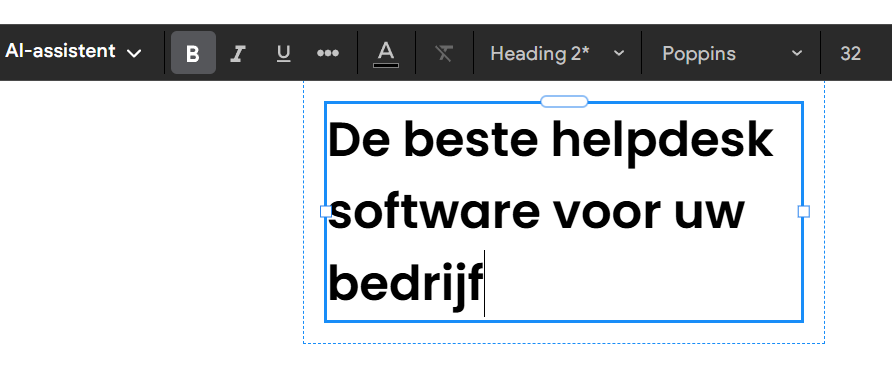This screenshot has width=892, height=372.
Task: Open the Poppins font dropdown
Action: point(732,53)
